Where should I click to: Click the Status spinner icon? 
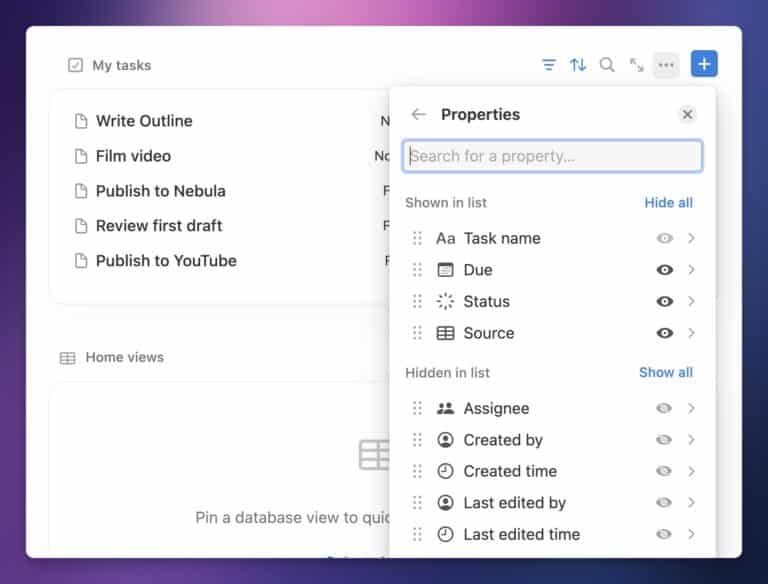pyautogui.click(x=445, y=301)
